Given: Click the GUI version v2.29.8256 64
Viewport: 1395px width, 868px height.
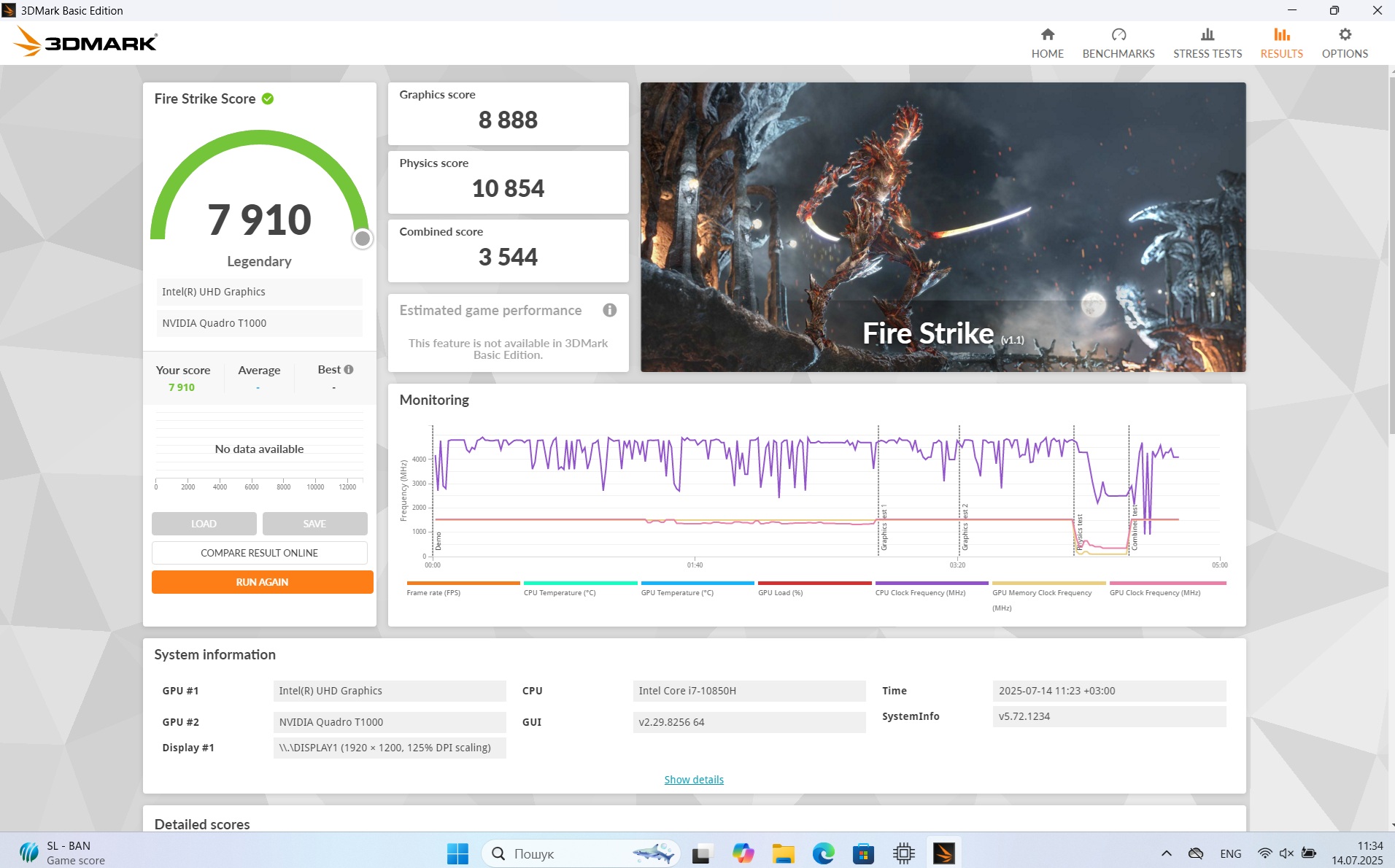Looking at the screenshot, I should (749, 722).
